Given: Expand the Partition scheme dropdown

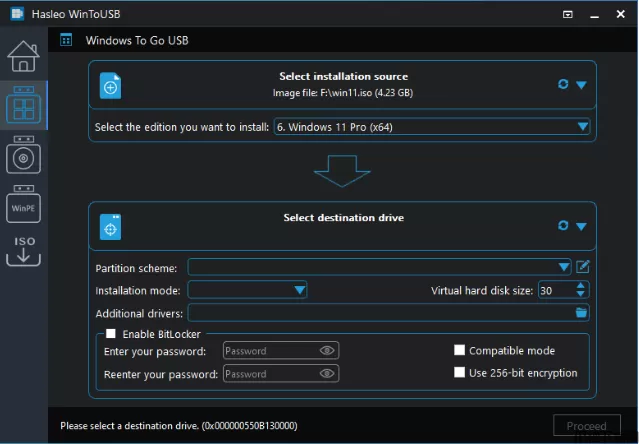Looking at the screenshot, I should (564, 267).
